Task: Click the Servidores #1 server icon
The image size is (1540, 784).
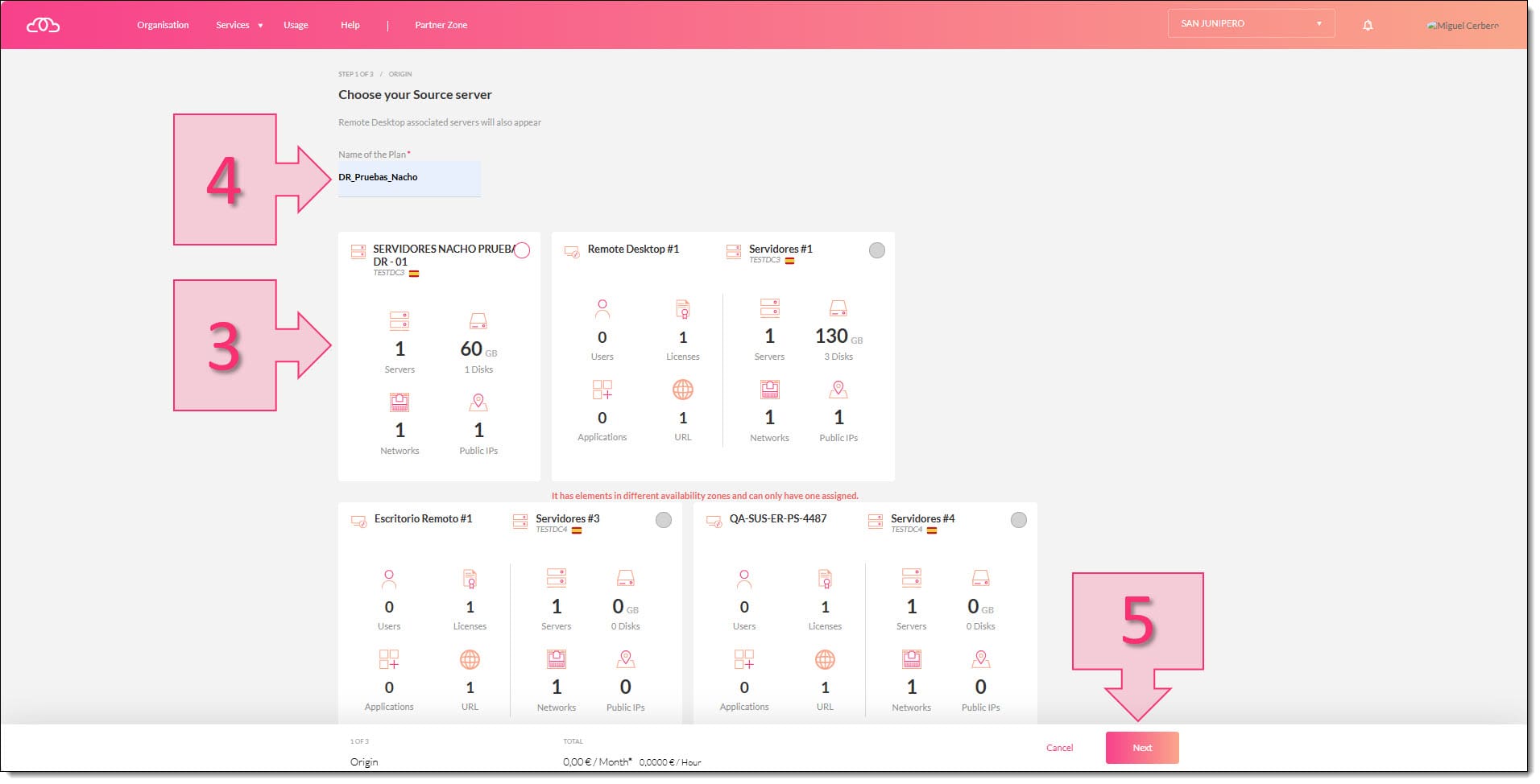Action: coord(734,252)
